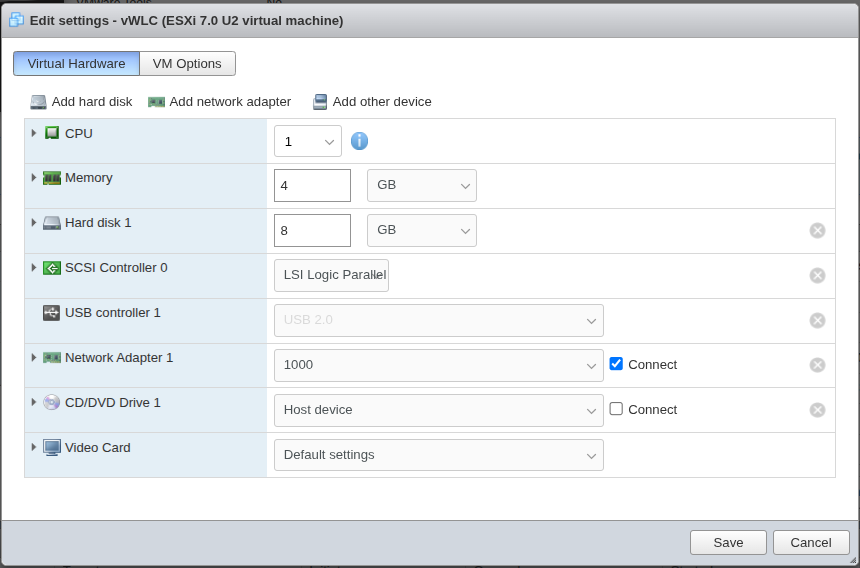Open the CPU count dropdown

coord(307,142)
